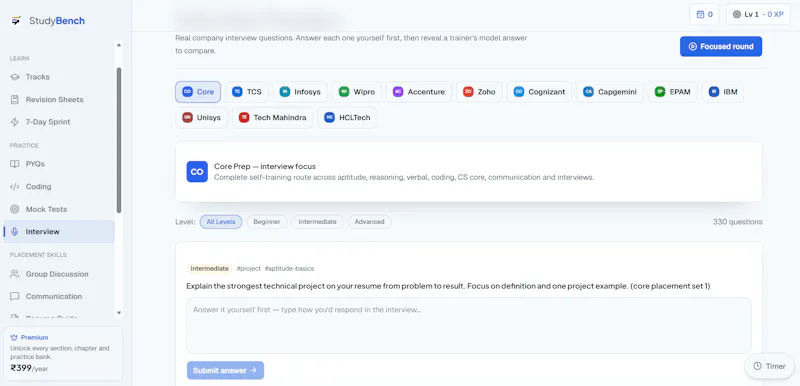The width and height of the screenshot is (800, 386).
Task: Open the Coding practice section
Action: [59, 187]
